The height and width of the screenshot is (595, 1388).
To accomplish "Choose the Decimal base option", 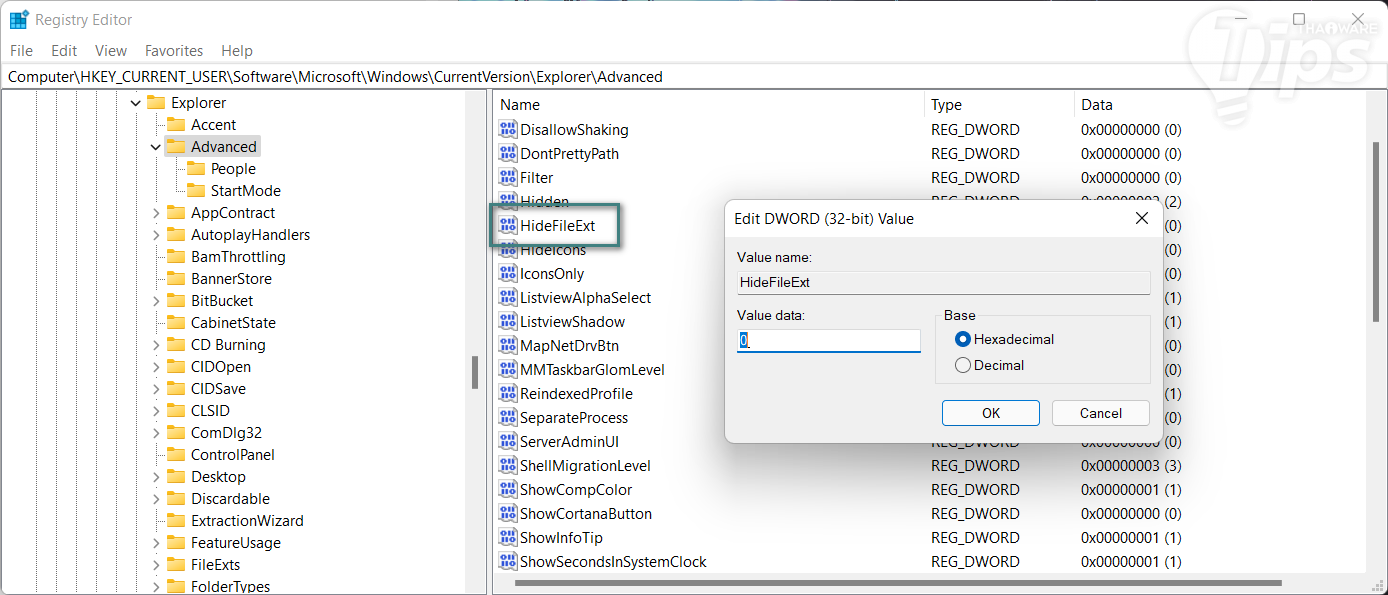I will [963, 365].
